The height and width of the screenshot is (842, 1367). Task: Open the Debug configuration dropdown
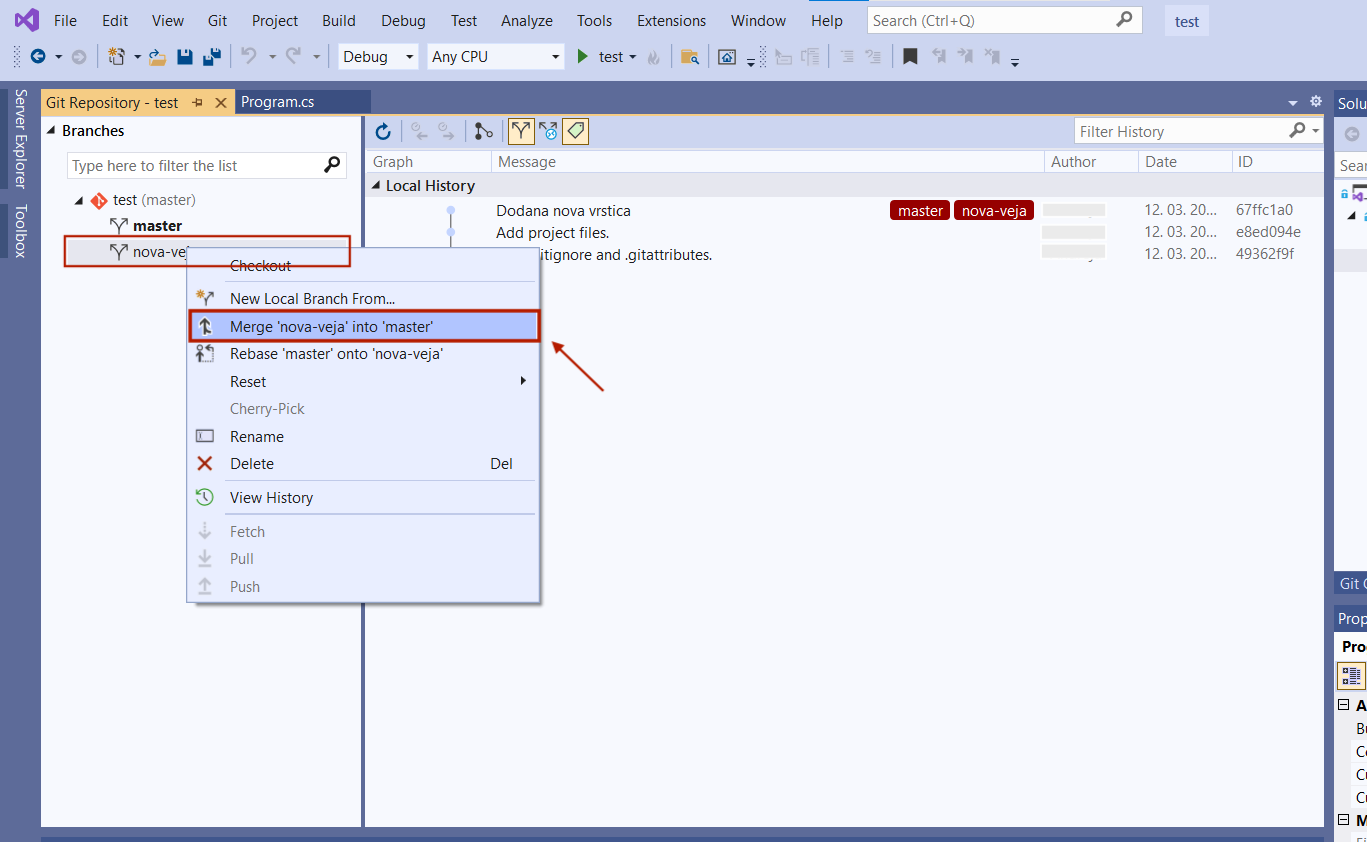(x=378, y=57)
